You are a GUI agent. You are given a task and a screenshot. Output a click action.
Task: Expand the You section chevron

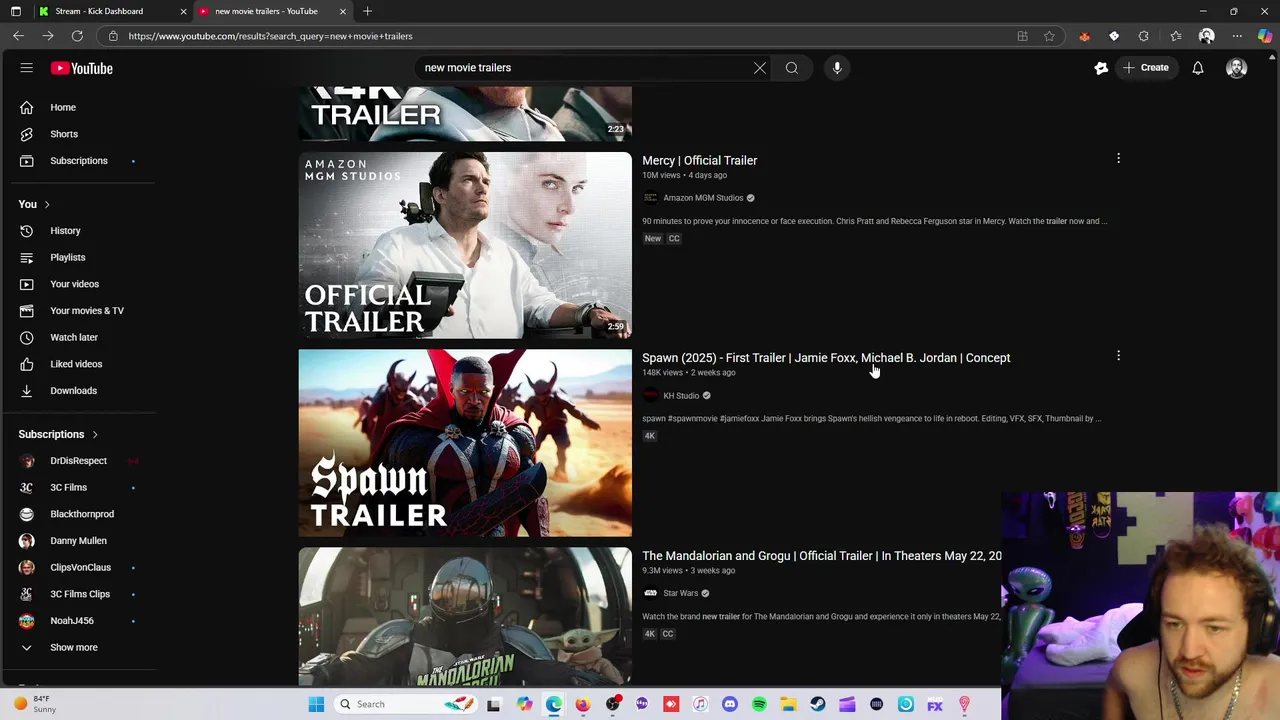46,204
